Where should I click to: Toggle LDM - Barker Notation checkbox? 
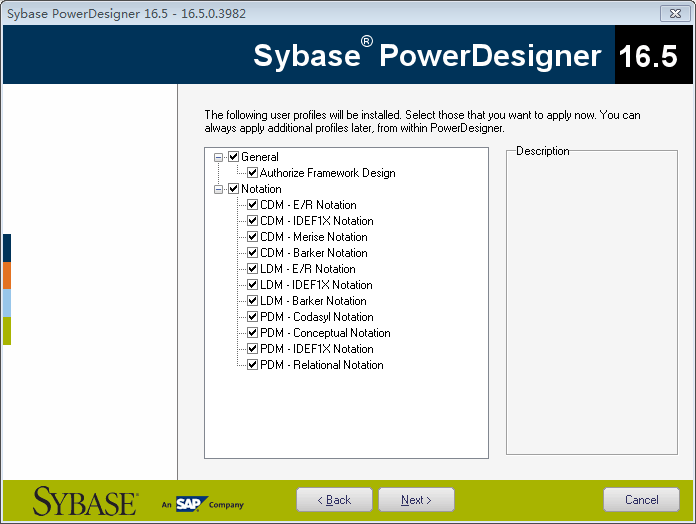tap(253, 300)
